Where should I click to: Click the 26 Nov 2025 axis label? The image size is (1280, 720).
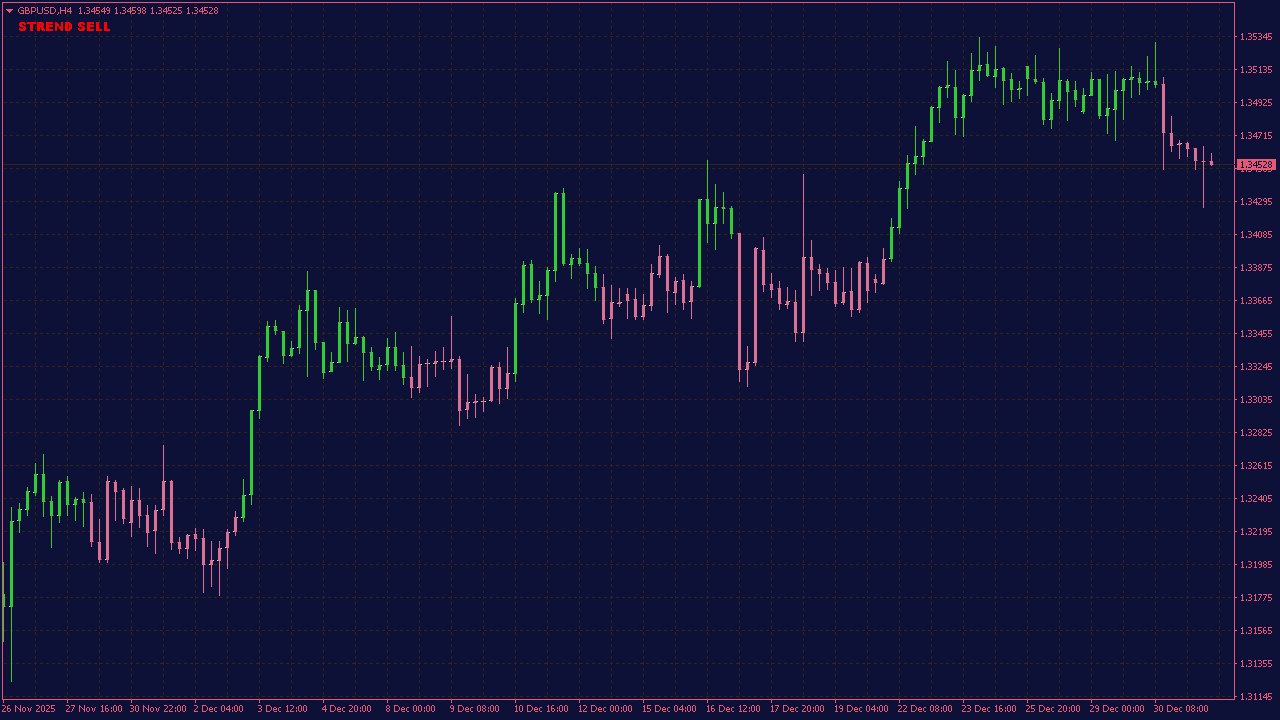click(x=29, y=708)
